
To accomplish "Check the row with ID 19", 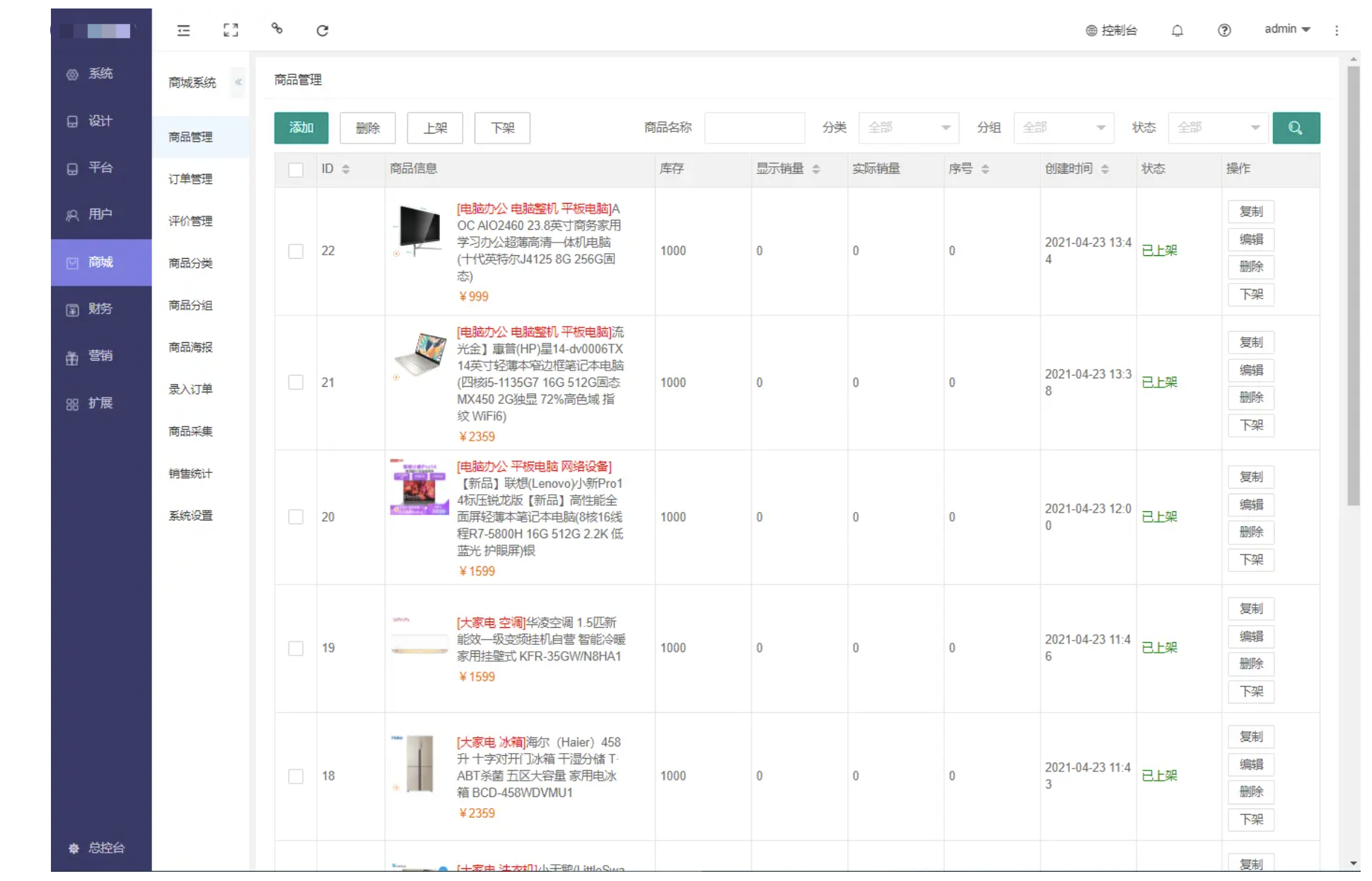I will 296,648.
